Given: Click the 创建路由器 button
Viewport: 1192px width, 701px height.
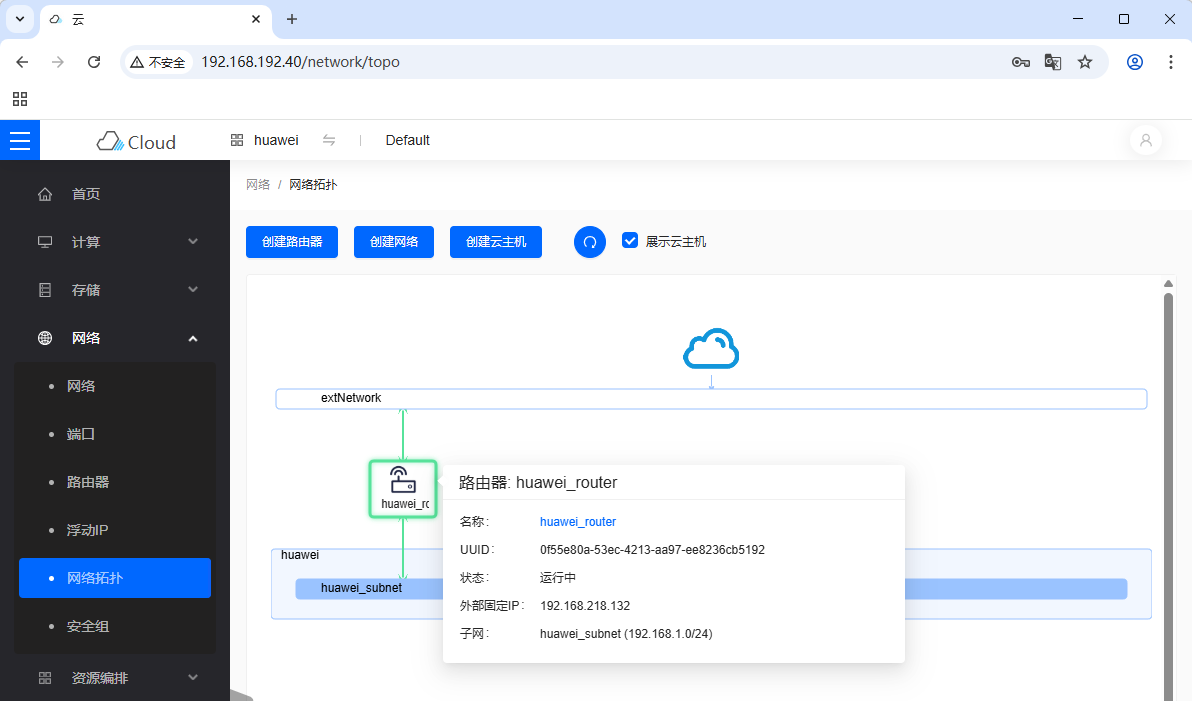Looking at the screenshot, I should coord(292,242).
